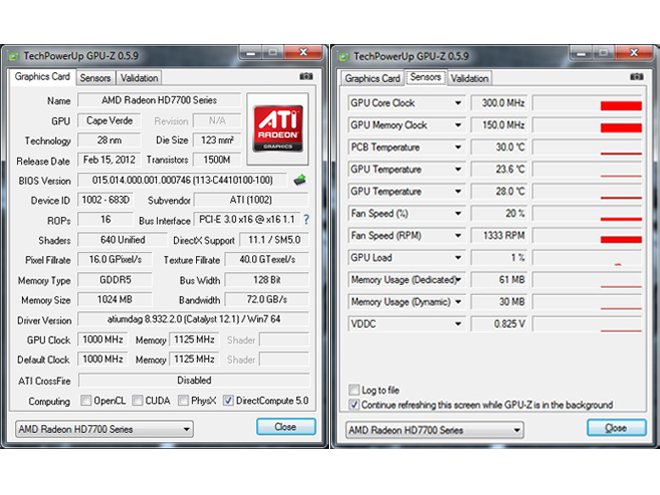Viewport: 660px width, 495px height.
Task: Click the 40.0 GTexel/s texture fillrate
Action: 267,260
